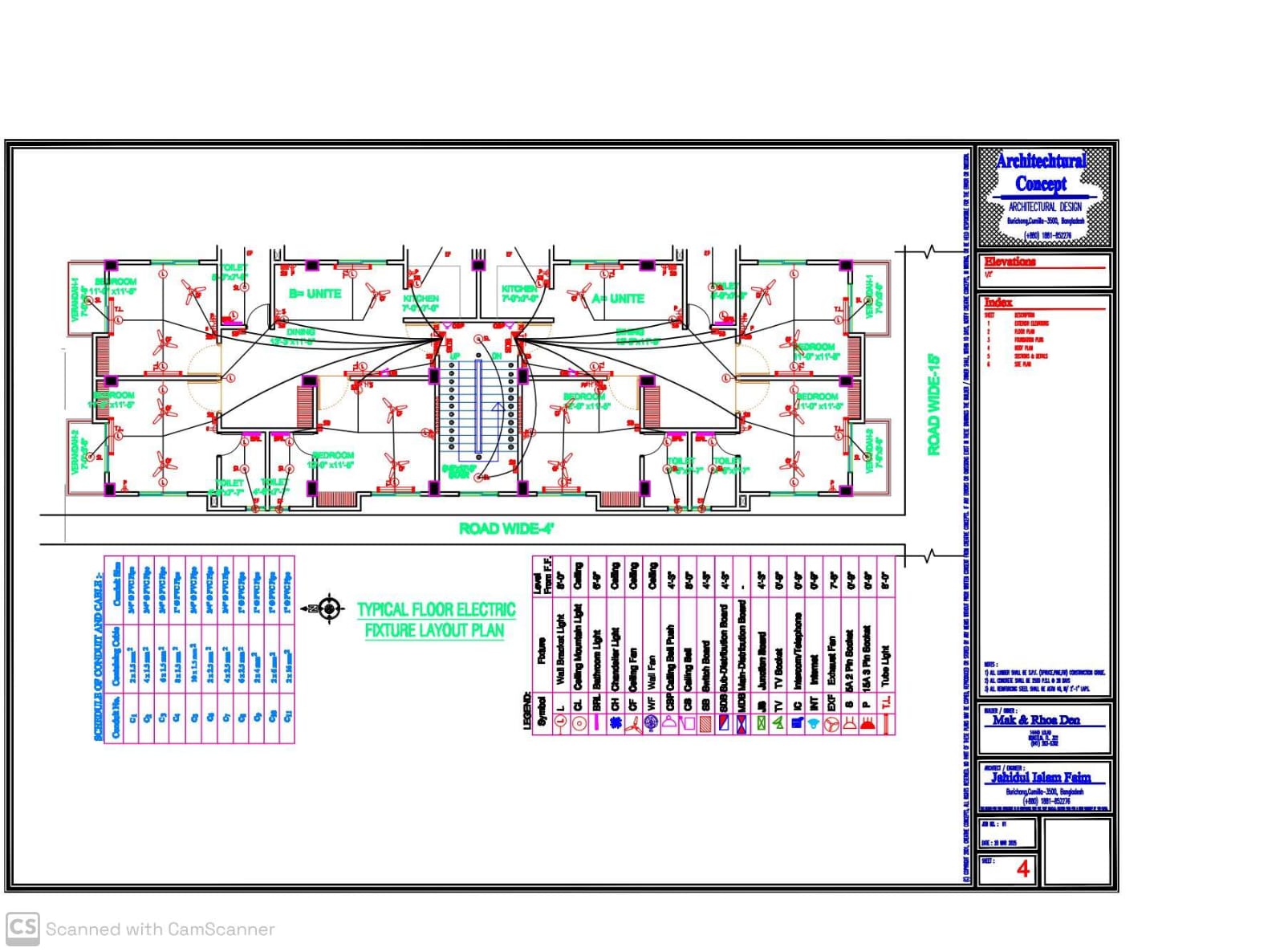Select the Intercom/Telephone legend symbol

tap(798, 722)
